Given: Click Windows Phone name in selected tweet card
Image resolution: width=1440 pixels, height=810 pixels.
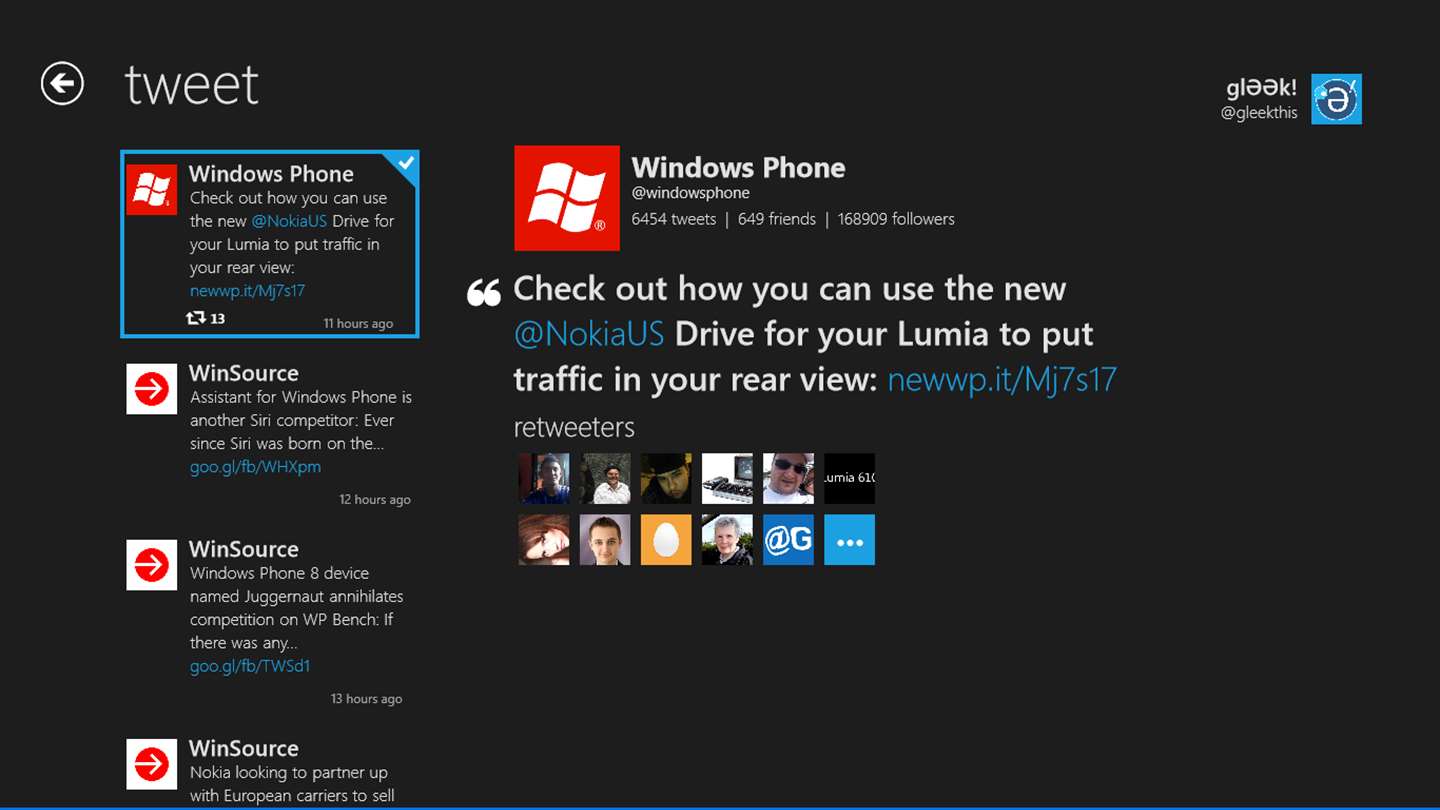Looking at the screenshot, I should pos(271,174).
